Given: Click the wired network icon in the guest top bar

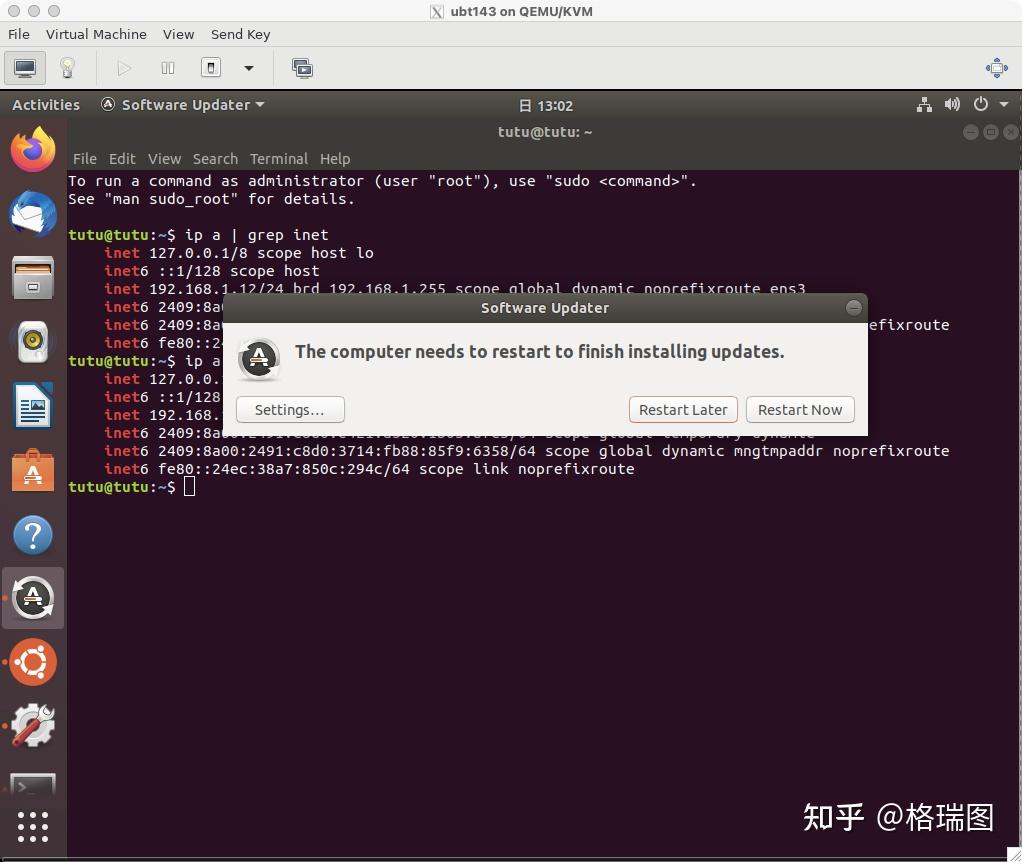Looking at the screenshot, I should [924, 104].
